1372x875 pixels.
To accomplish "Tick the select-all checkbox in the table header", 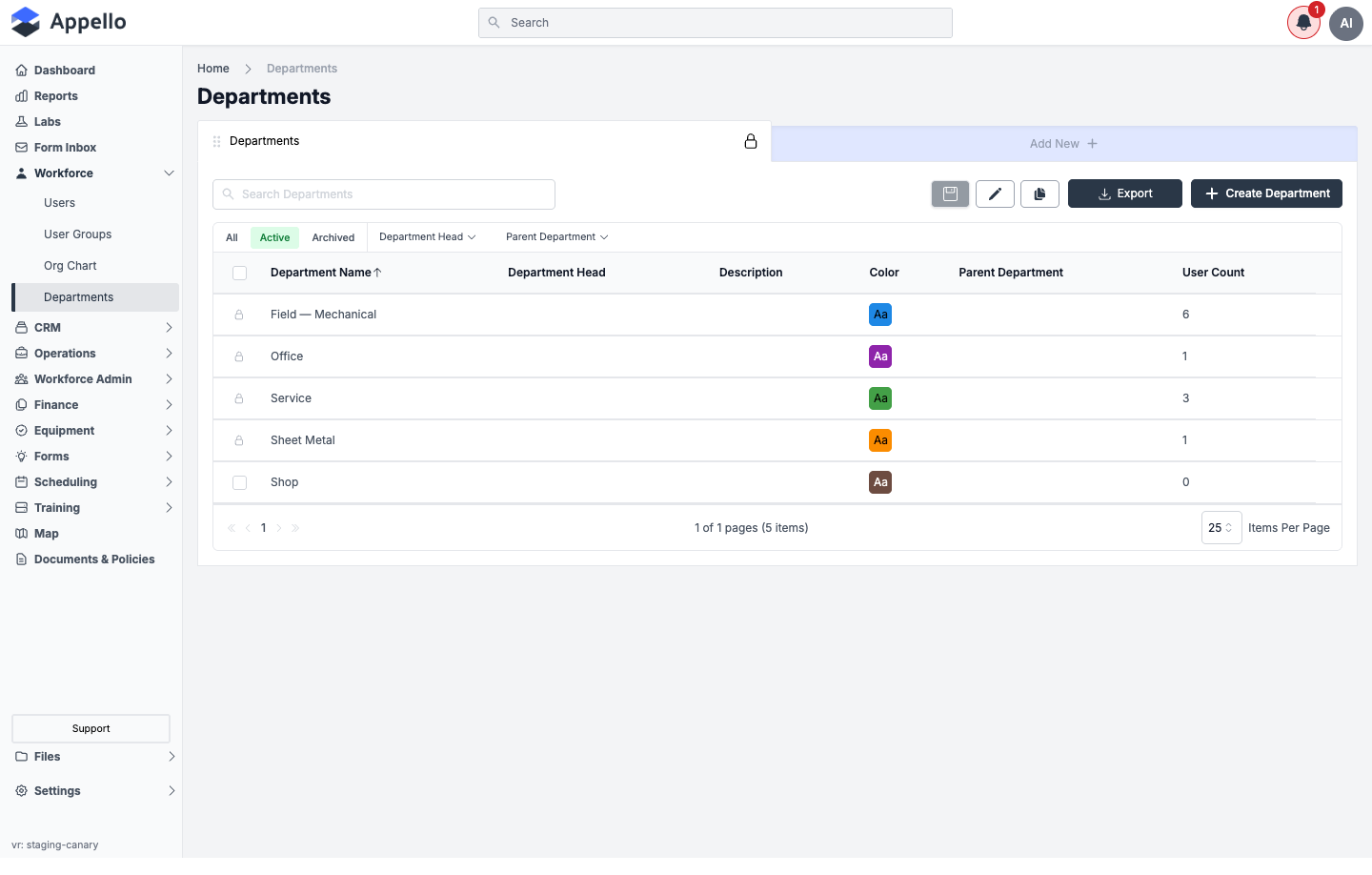I will point(240,274).
